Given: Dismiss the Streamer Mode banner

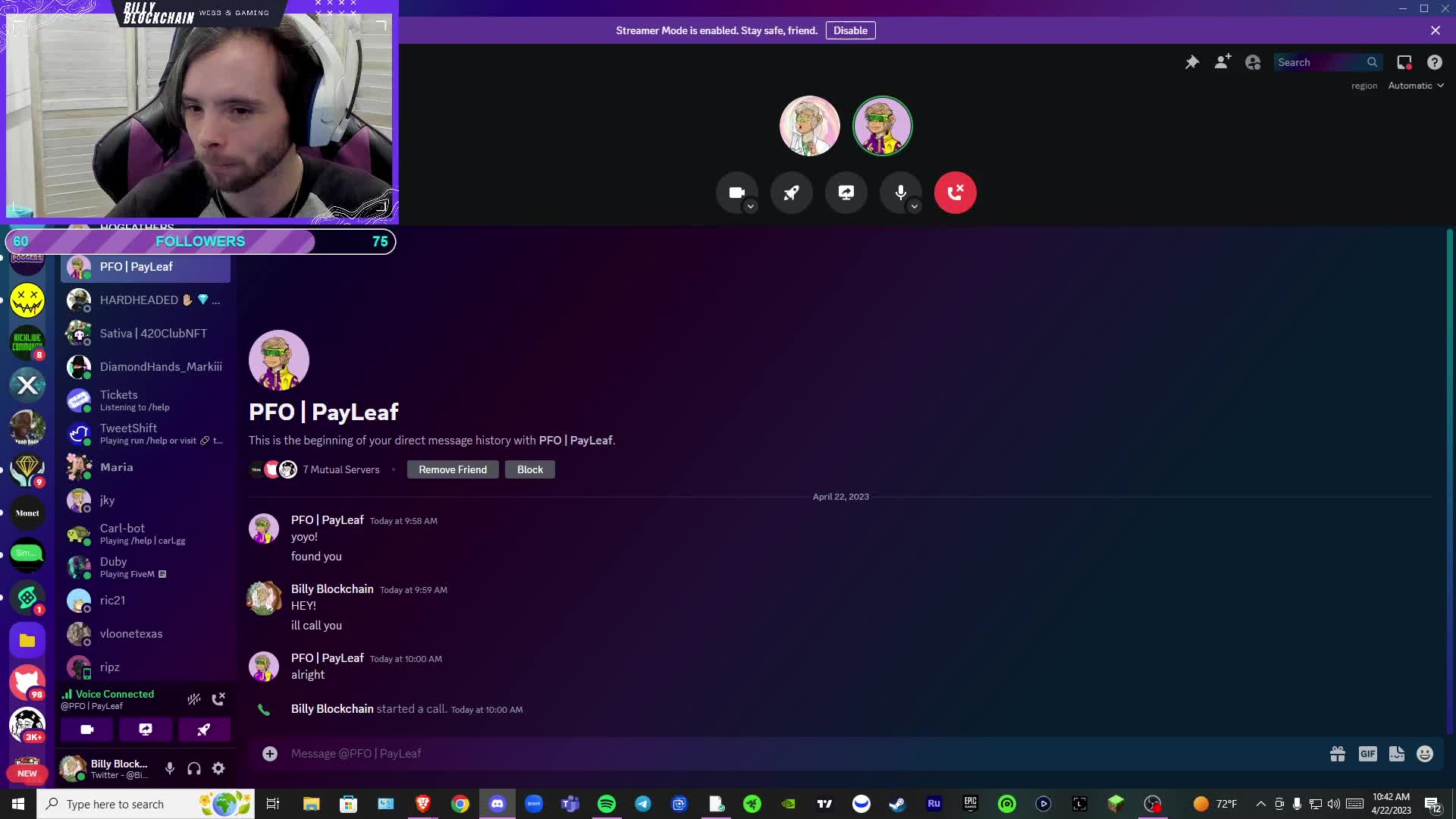Looking at the screenshot, I should pos(1436,30).
